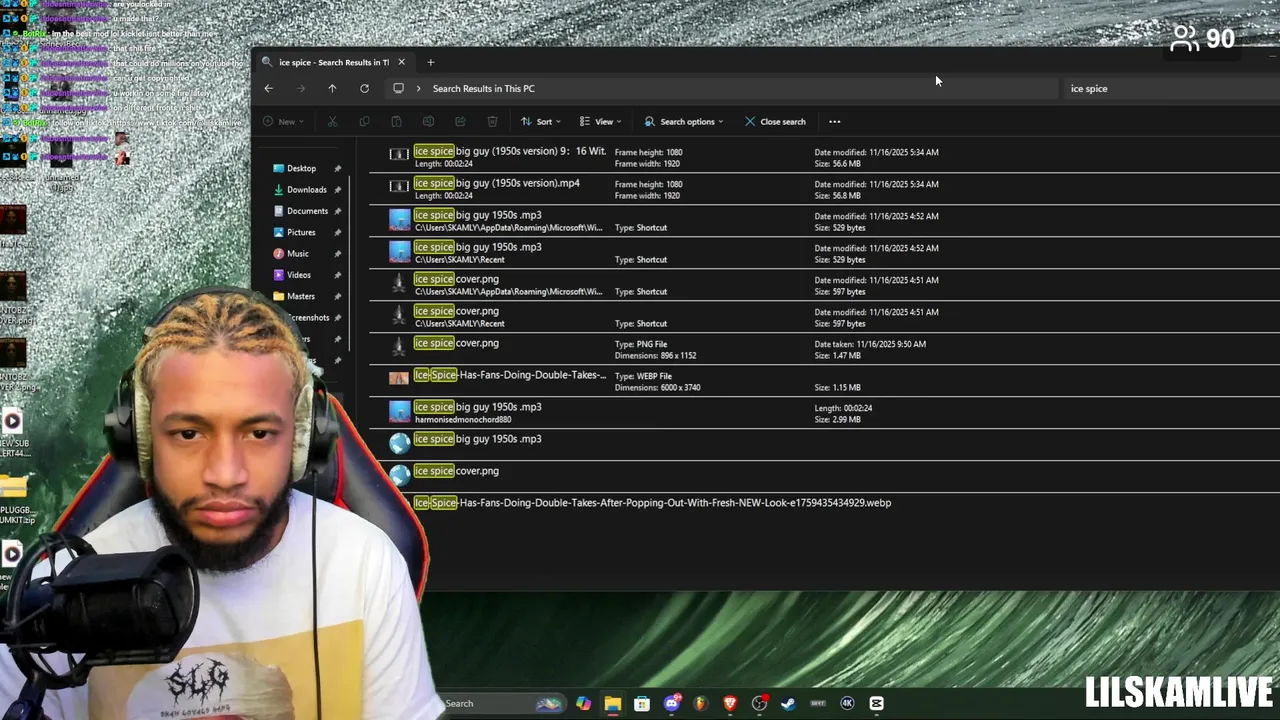Open Copilot from the taskbar

583,703
